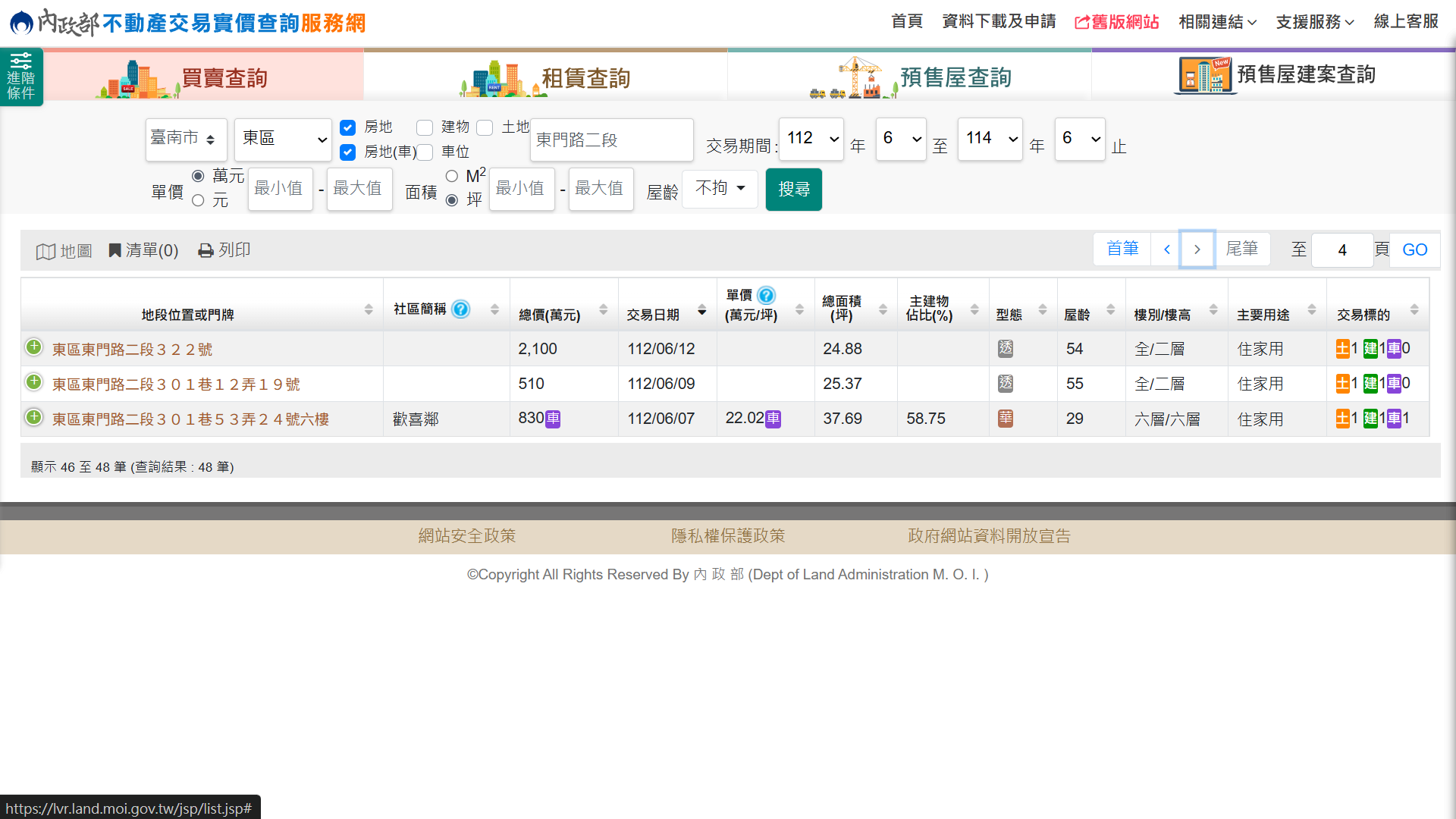The width and height of the screenshot is (1456, 819).
Task: Sort by 屋齡 column arrows
Action: click(x=1110, y=309)
